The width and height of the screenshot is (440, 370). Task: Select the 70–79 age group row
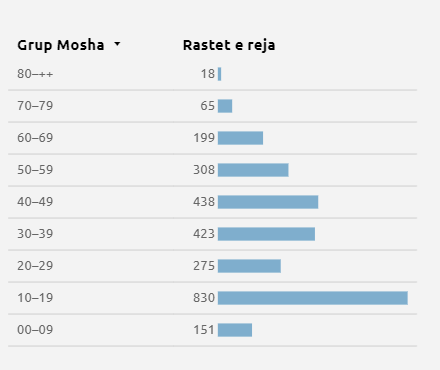click(x=212, y=106)
